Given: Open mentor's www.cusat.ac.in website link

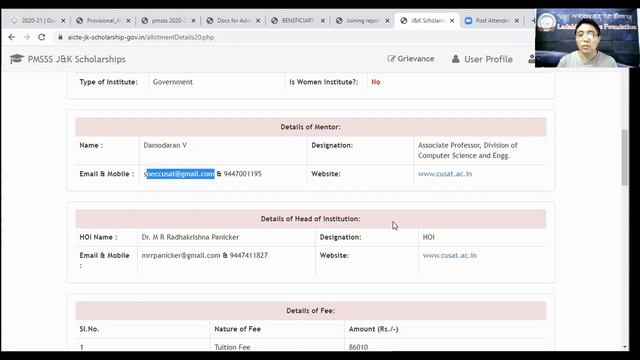Looking at the screenshot, I should click(x=445, y=174).
